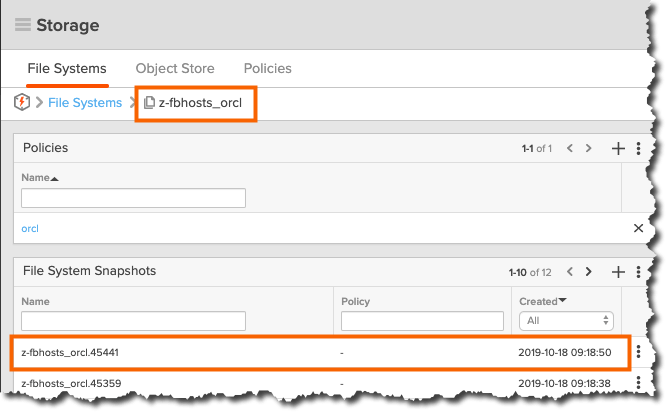
Task: Go to next page in Policies panel
Action: tap(589, 148)
